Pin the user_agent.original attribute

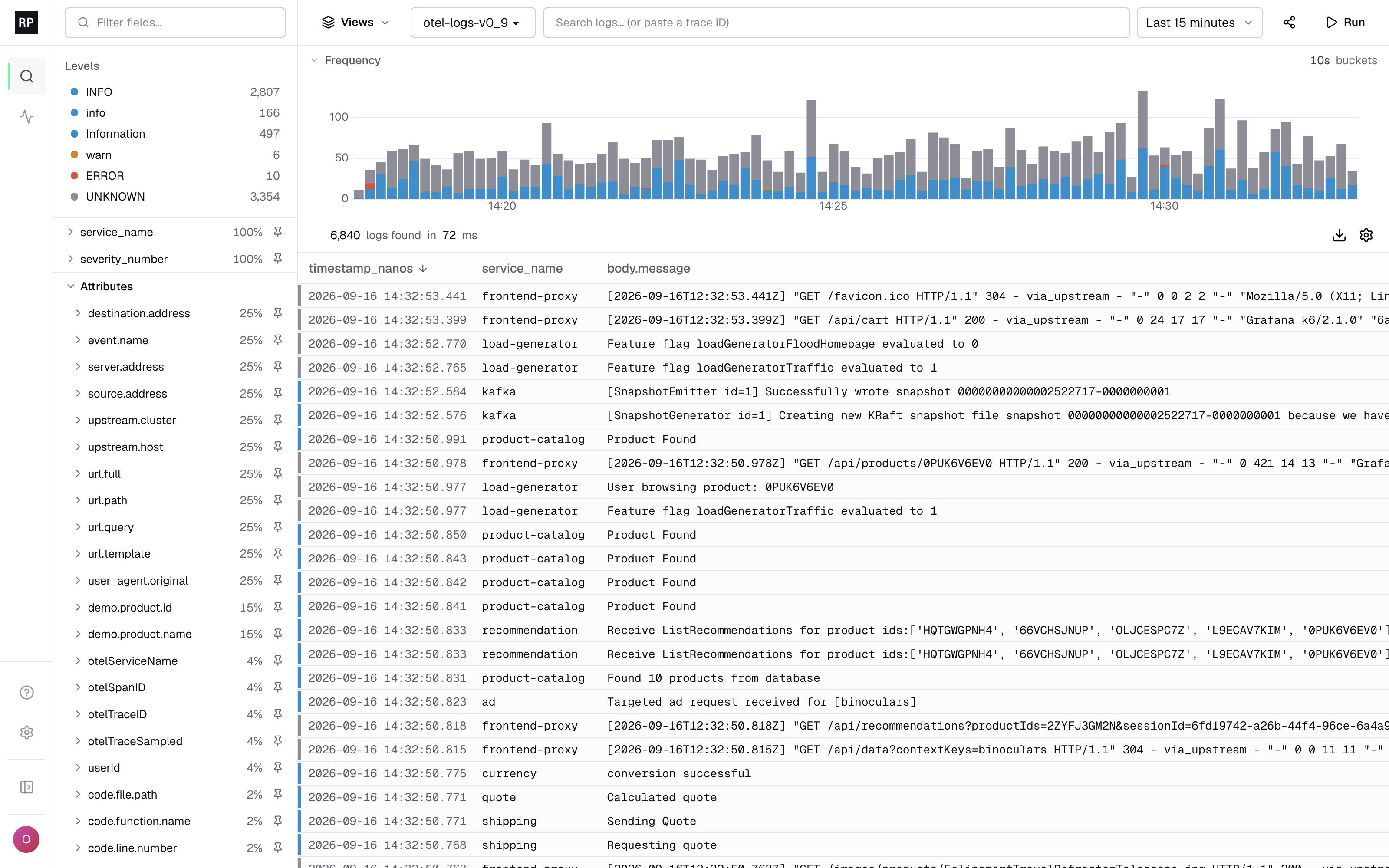[x=278, y=580]
